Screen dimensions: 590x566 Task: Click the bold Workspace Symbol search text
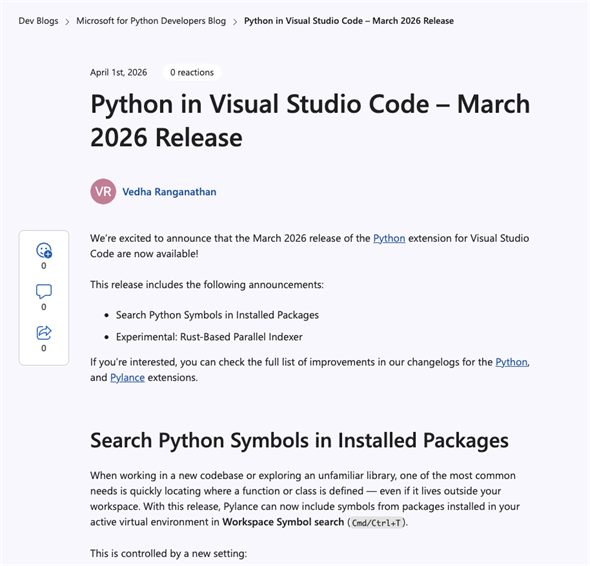[x=283, y=522]
